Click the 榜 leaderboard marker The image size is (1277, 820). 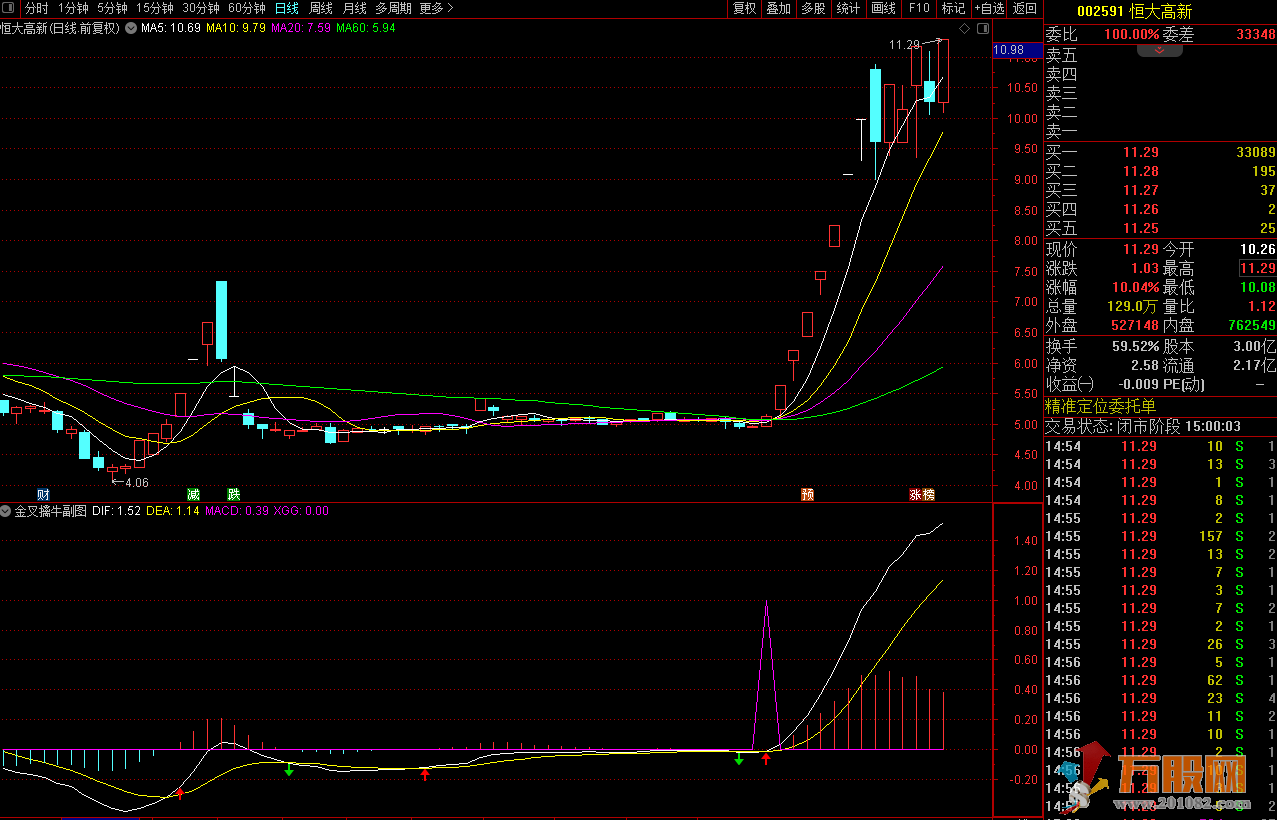pyautogui.click(x=928, y=494)
